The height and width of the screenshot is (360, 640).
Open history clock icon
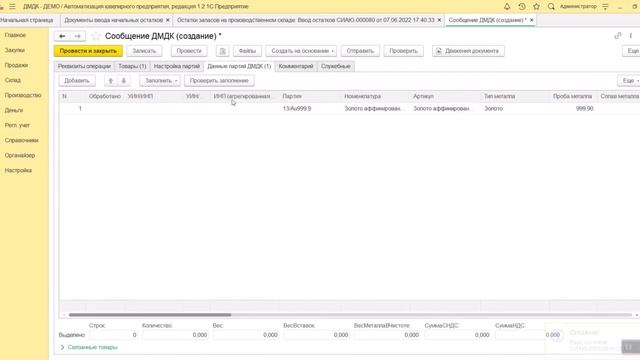(x=522, y=7)
